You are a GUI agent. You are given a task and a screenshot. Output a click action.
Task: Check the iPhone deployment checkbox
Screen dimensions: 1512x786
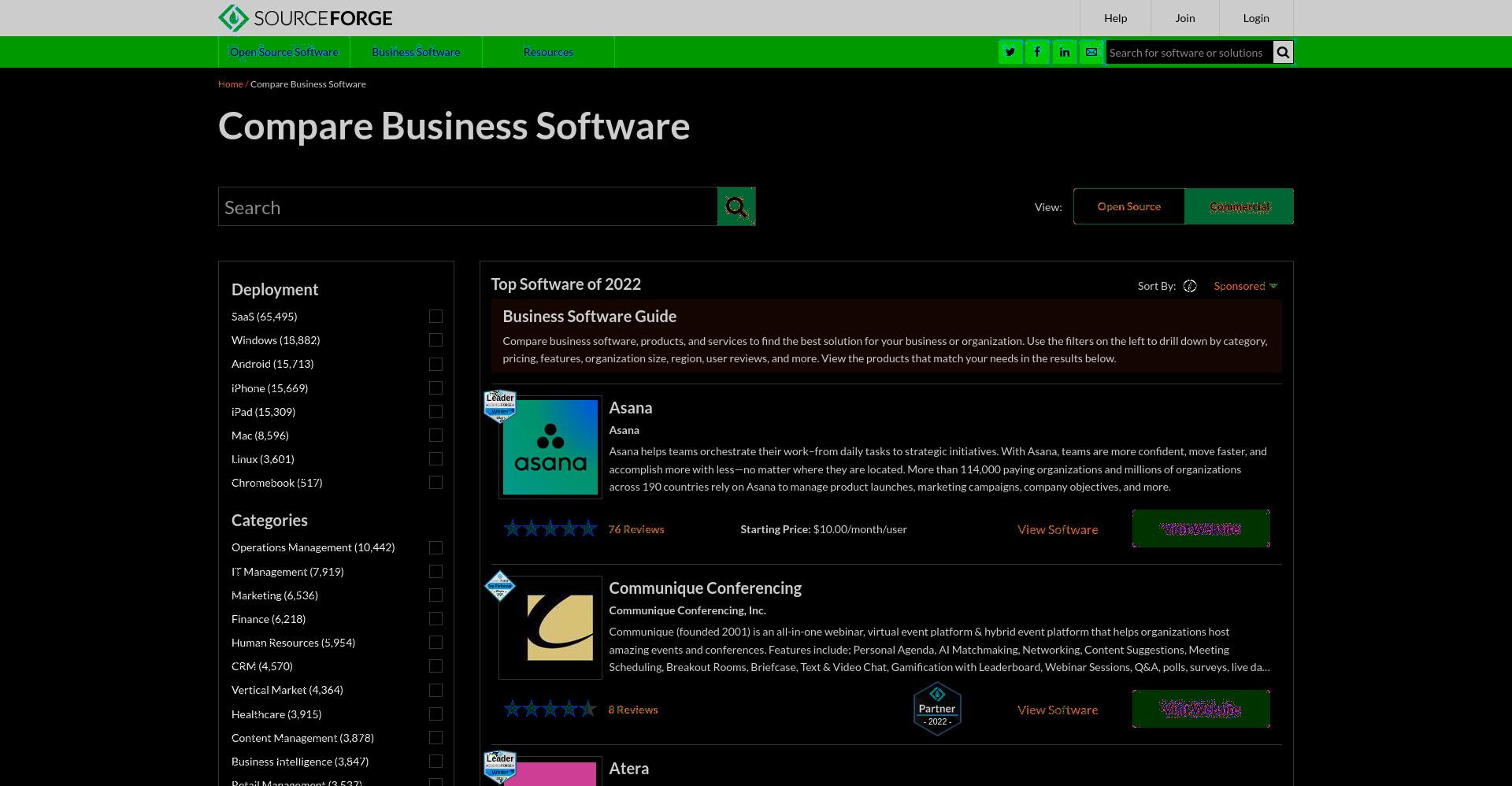click(x=435, y=387)
